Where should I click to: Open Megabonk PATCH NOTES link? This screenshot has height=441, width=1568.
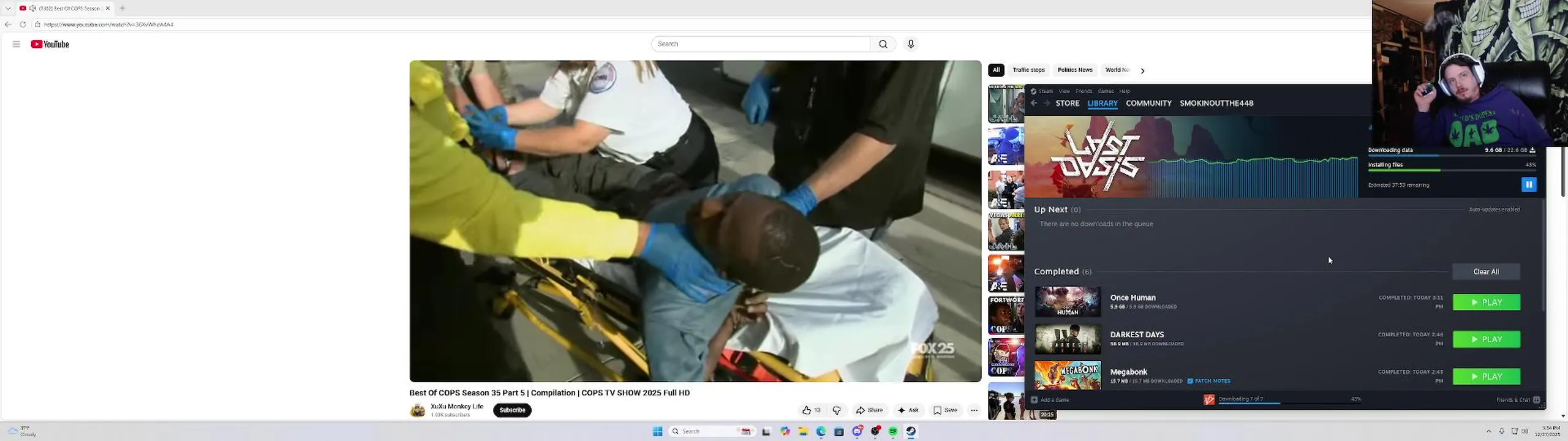1208,381
